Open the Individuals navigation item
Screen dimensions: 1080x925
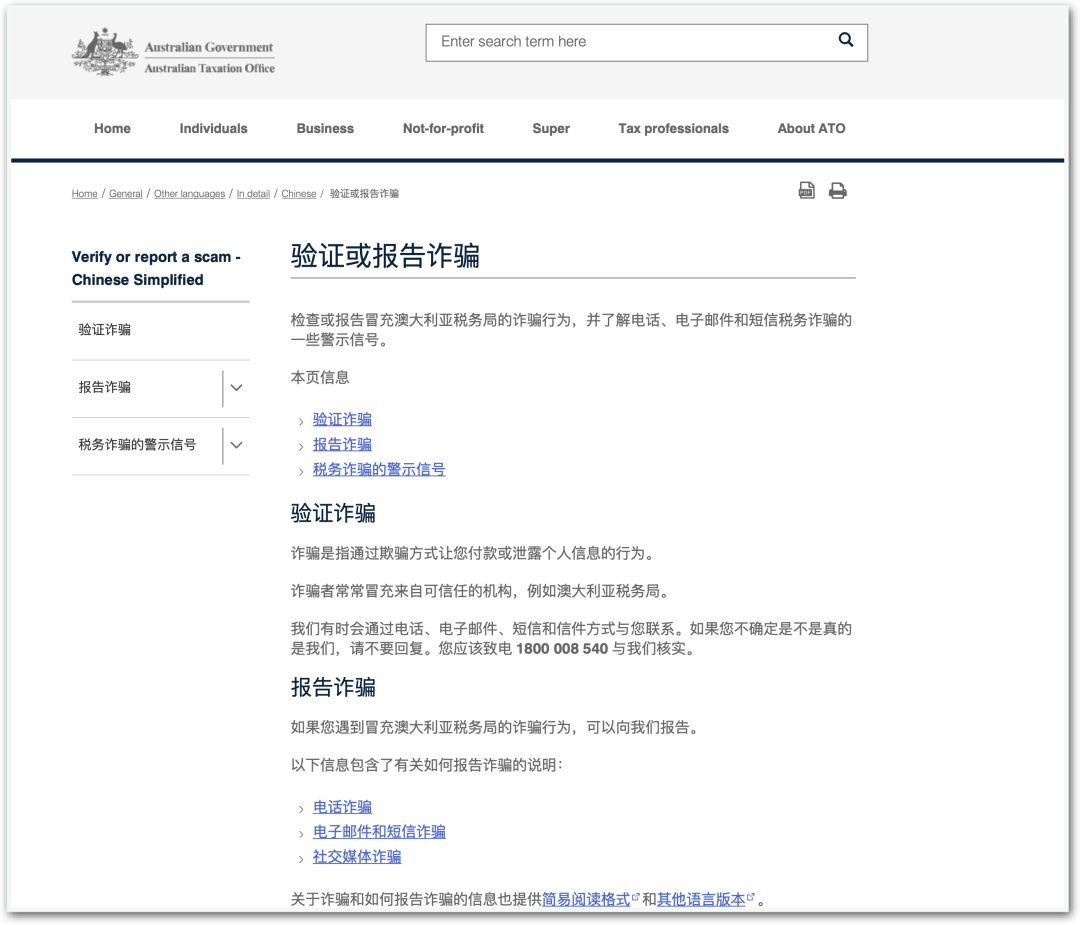(214, 129)
